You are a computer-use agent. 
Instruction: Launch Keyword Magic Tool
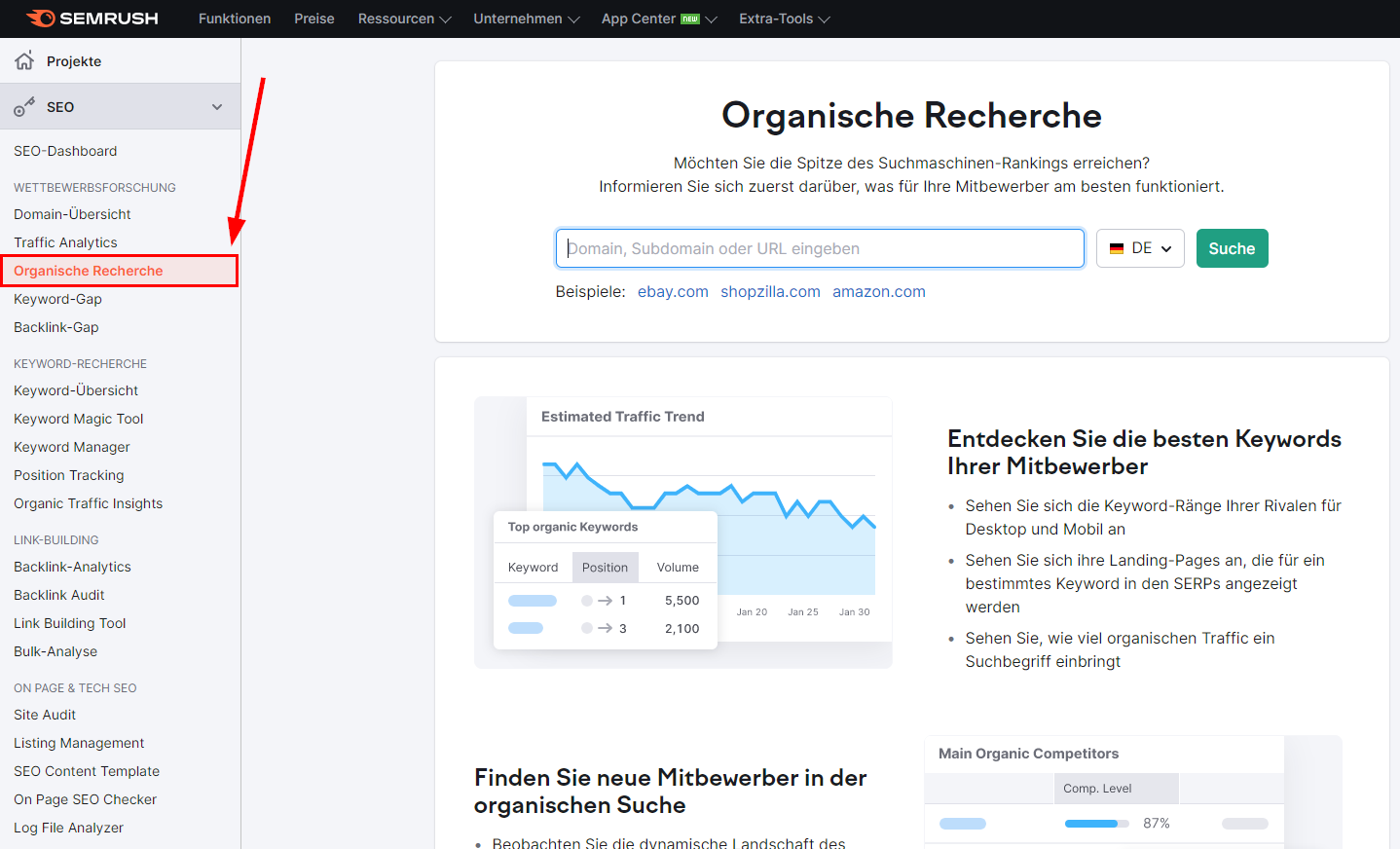79,419
